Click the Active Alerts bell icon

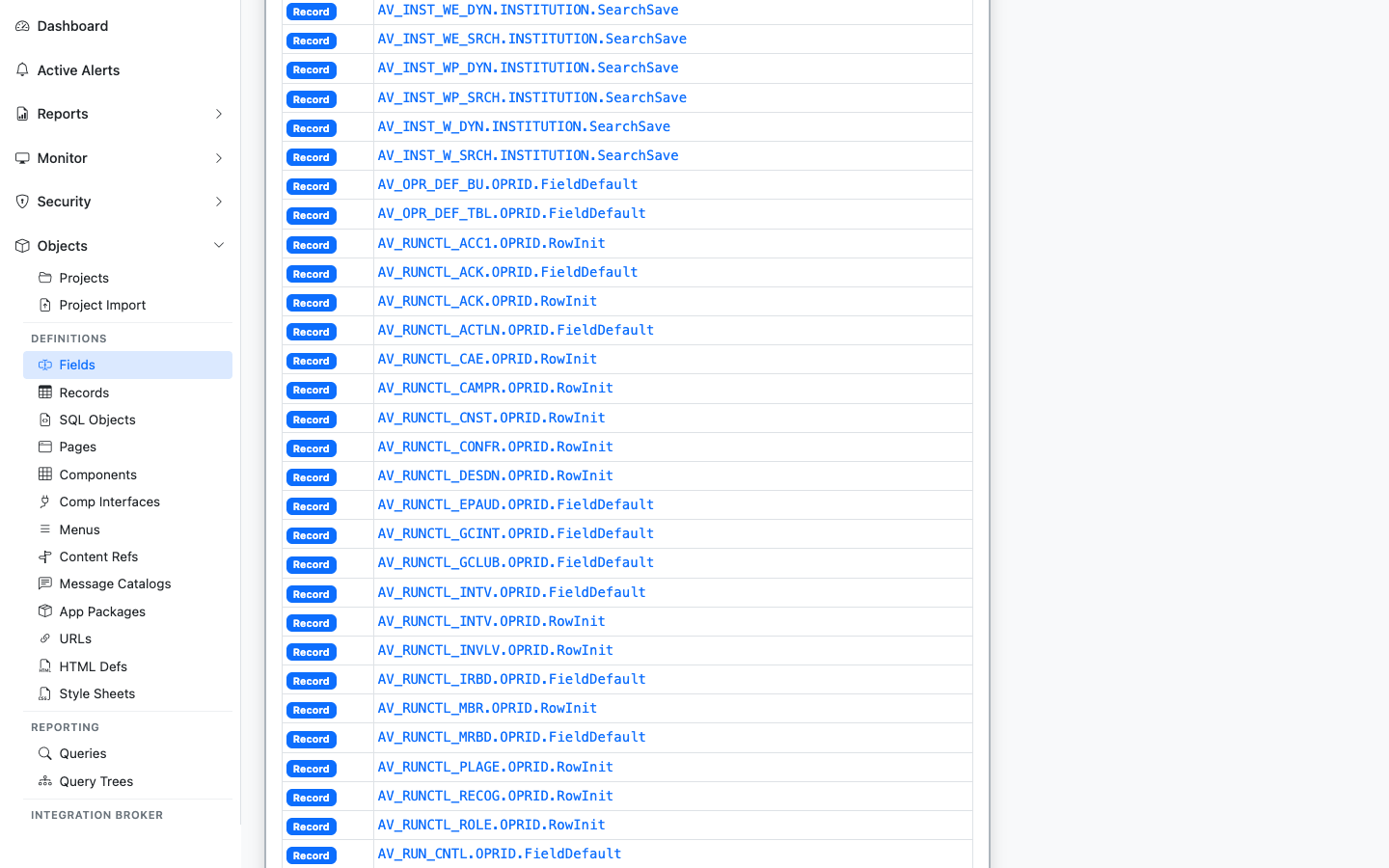click(22, 70)
